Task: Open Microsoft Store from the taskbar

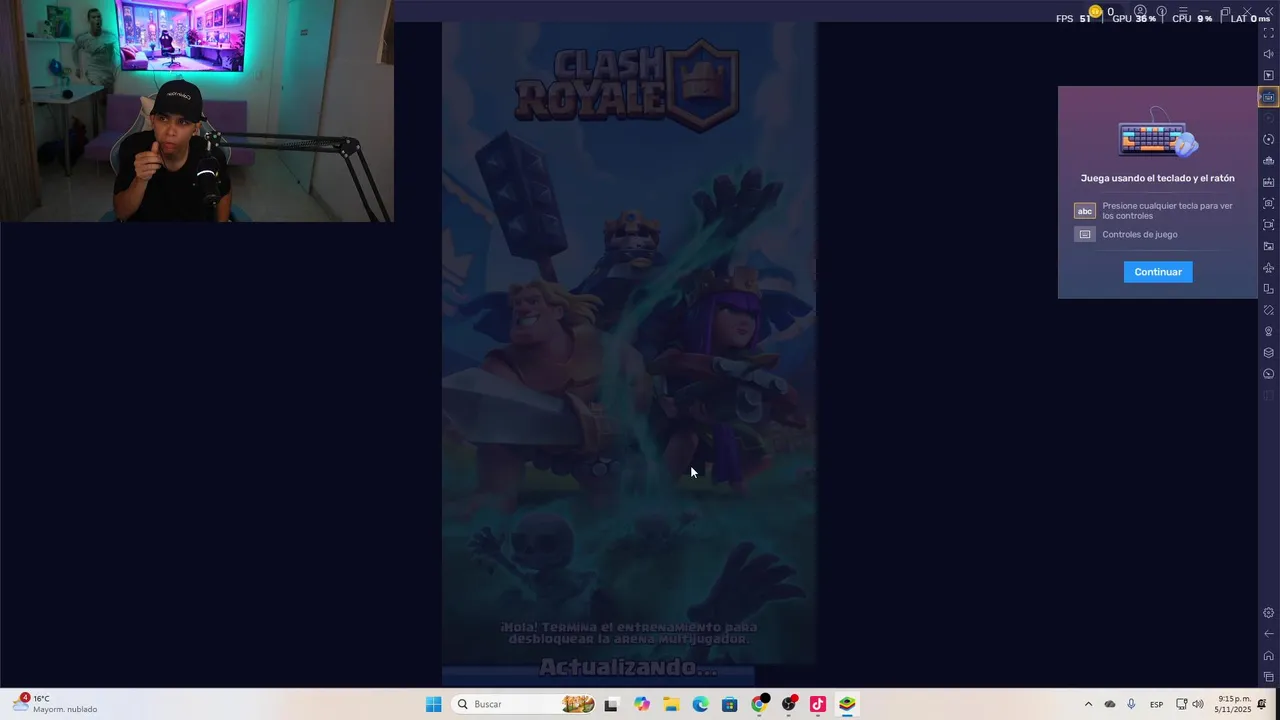Action: [730, 704]
